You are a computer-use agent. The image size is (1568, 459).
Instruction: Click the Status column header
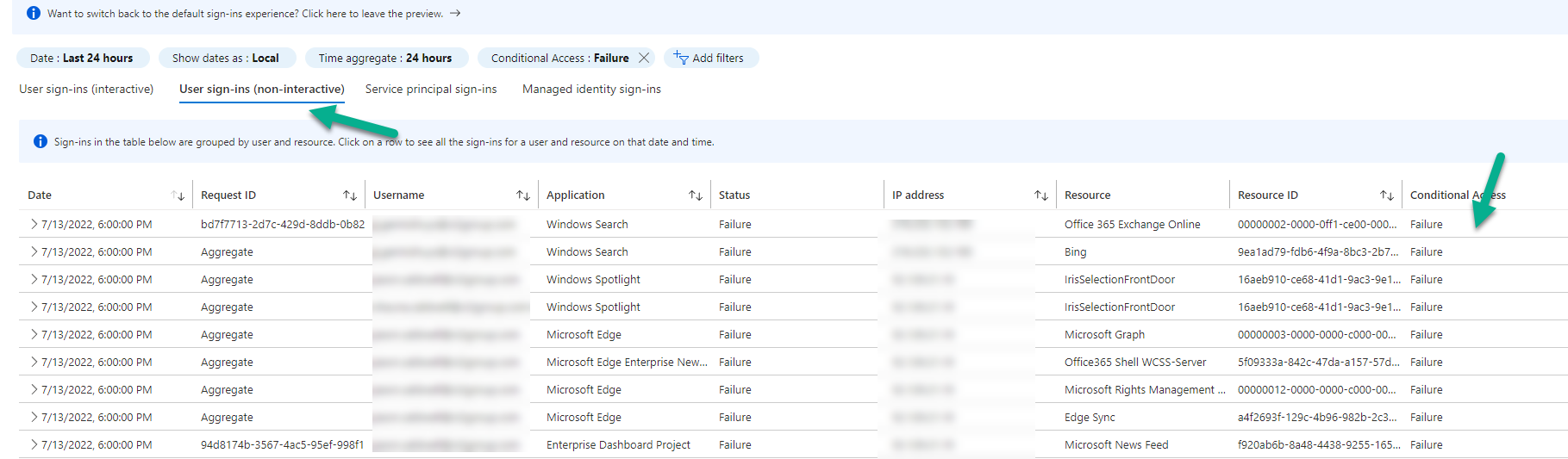(x=734, y=195)
